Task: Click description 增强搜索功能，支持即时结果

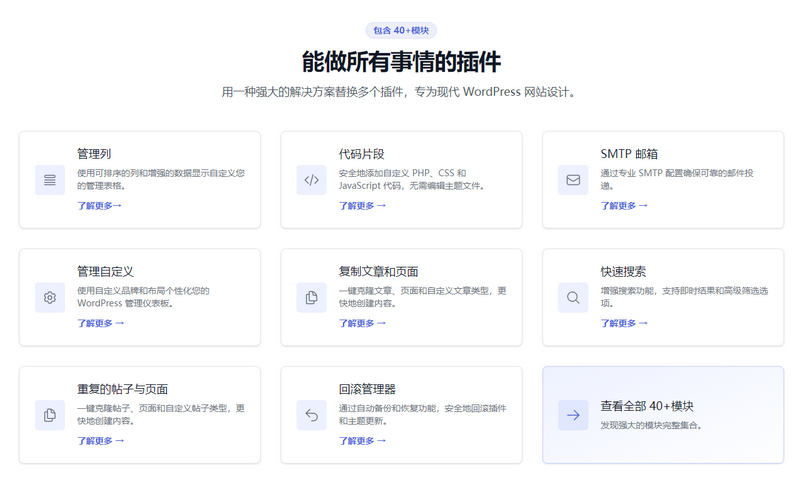Action: (x=684, y=297)
